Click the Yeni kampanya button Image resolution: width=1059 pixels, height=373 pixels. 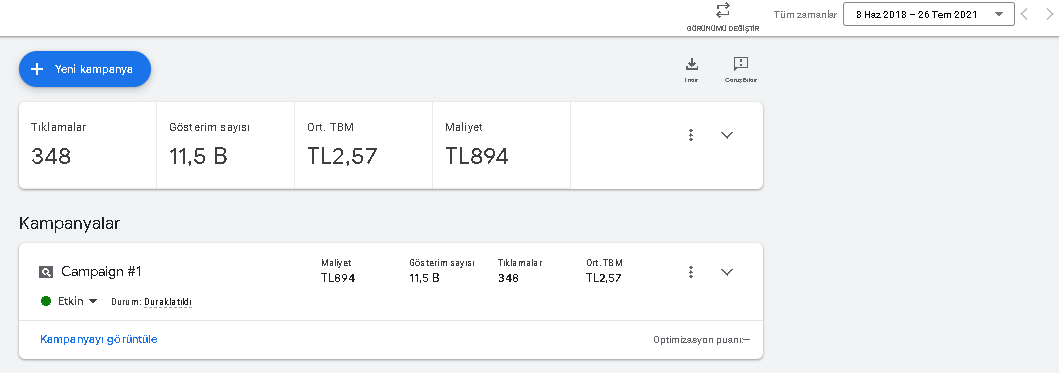point(84,69)
